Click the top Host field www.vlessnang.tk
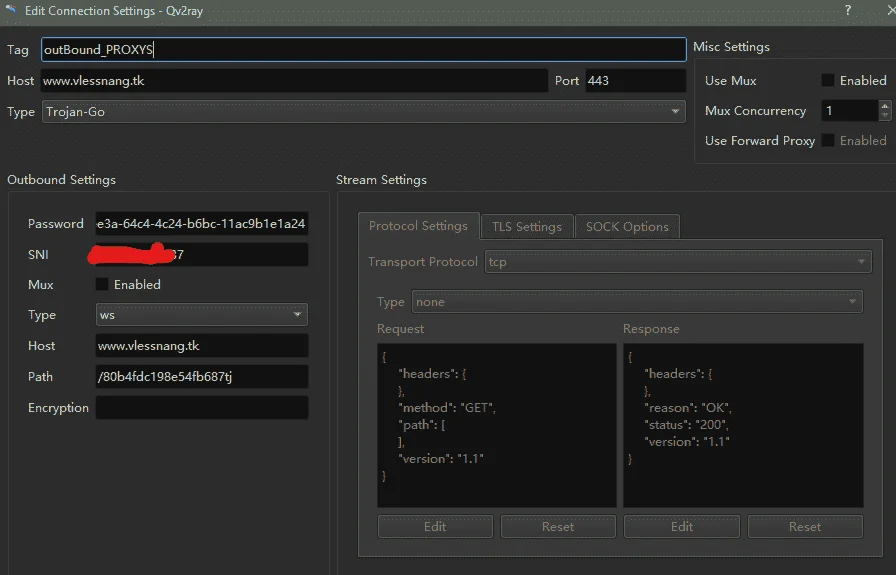Image resolution: width=896 pixels, height=575 pixels. click(x=294, y=81)
